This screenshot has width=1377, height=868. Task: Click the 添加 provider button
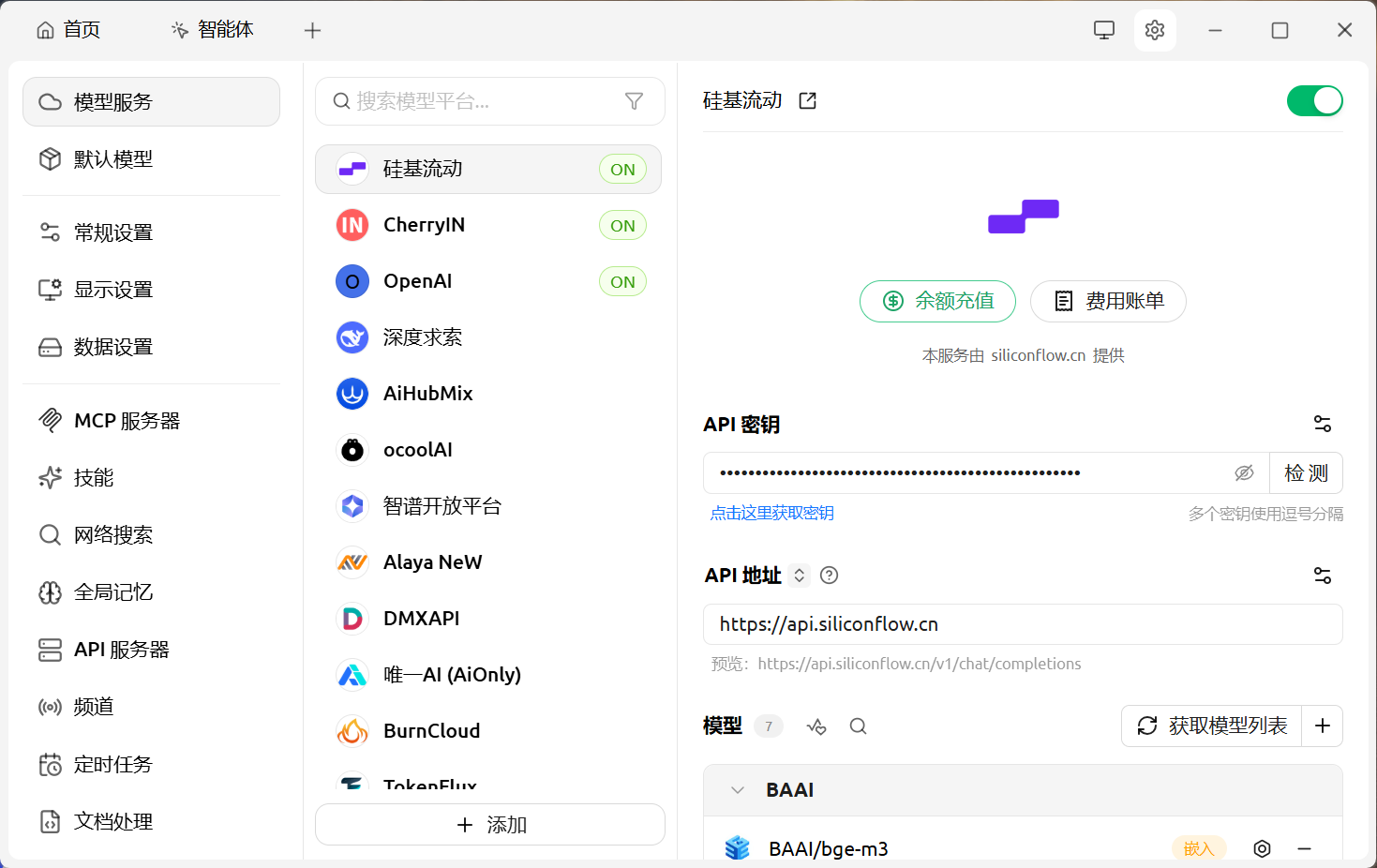490,825
